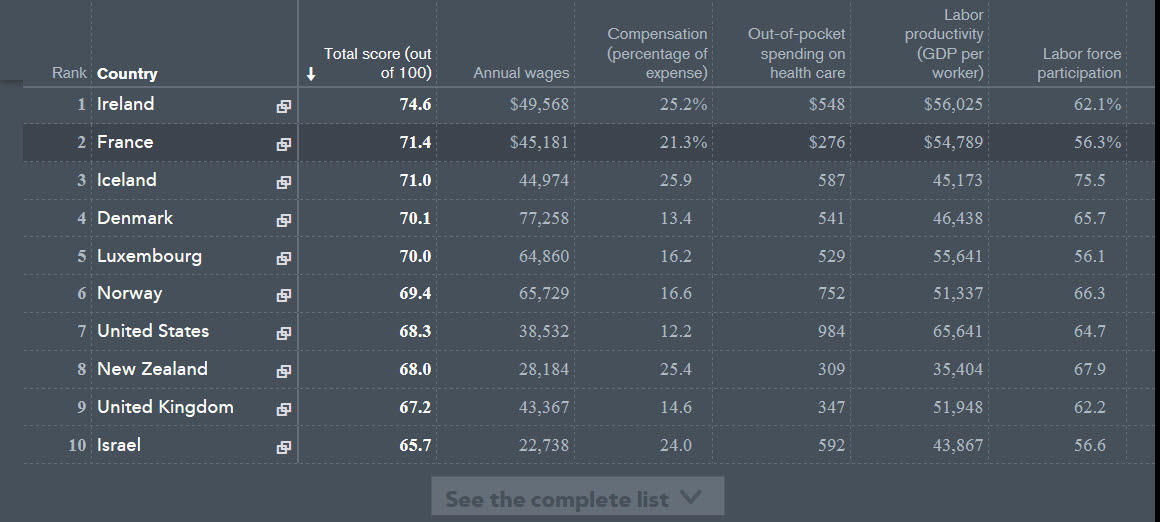
Task: Expand See the complete list
Action: (577, 497)
